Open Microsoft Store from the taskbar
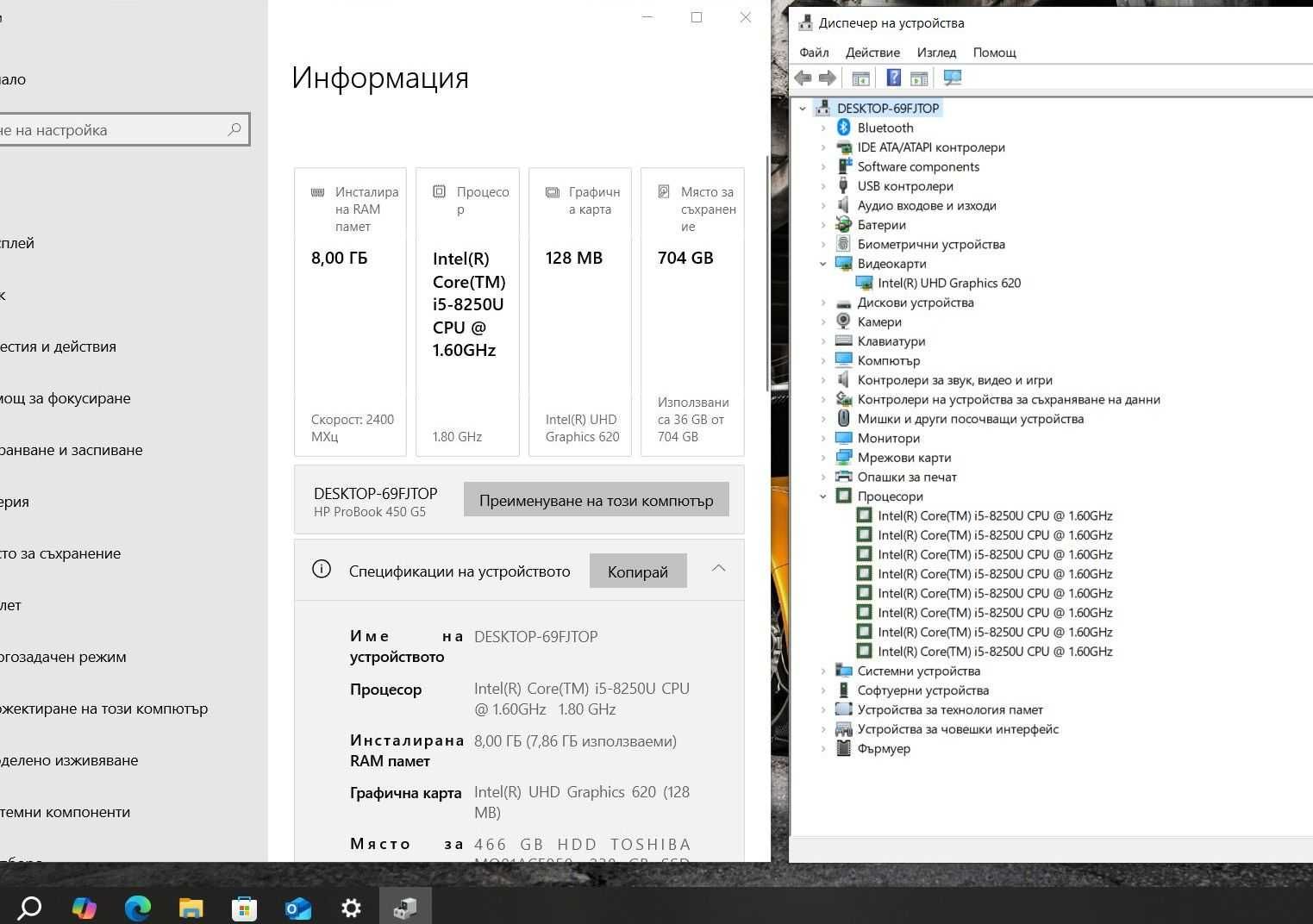1313x924 pixels. pos(245,908)
